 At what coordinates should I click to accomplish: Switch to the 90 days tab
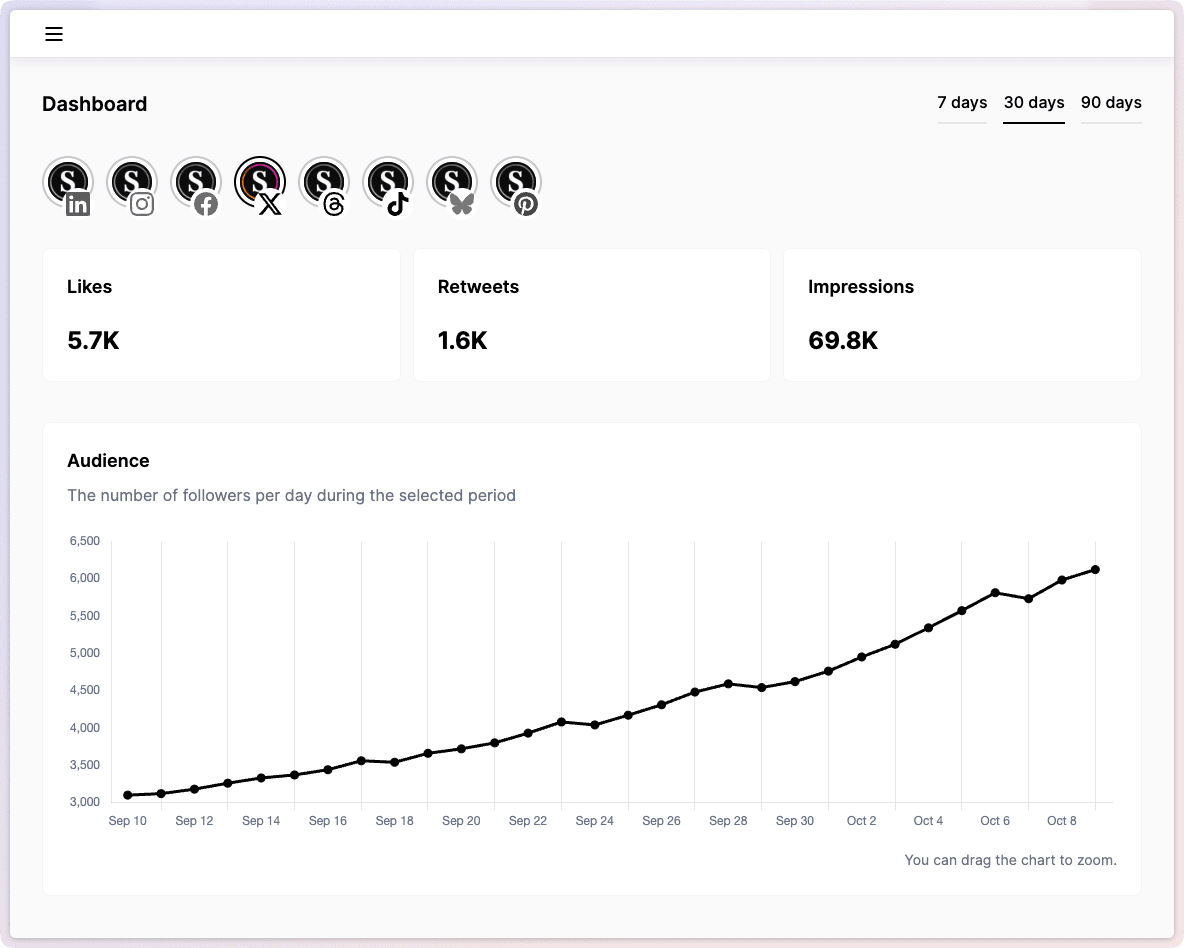[x=1111, y=103]
